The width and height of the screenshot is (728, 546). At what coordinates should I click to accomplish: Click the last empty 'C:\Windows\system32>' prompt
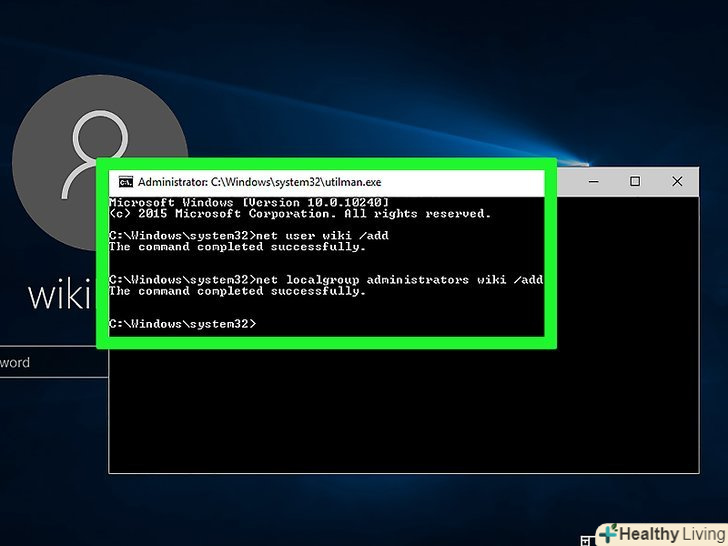182,324
